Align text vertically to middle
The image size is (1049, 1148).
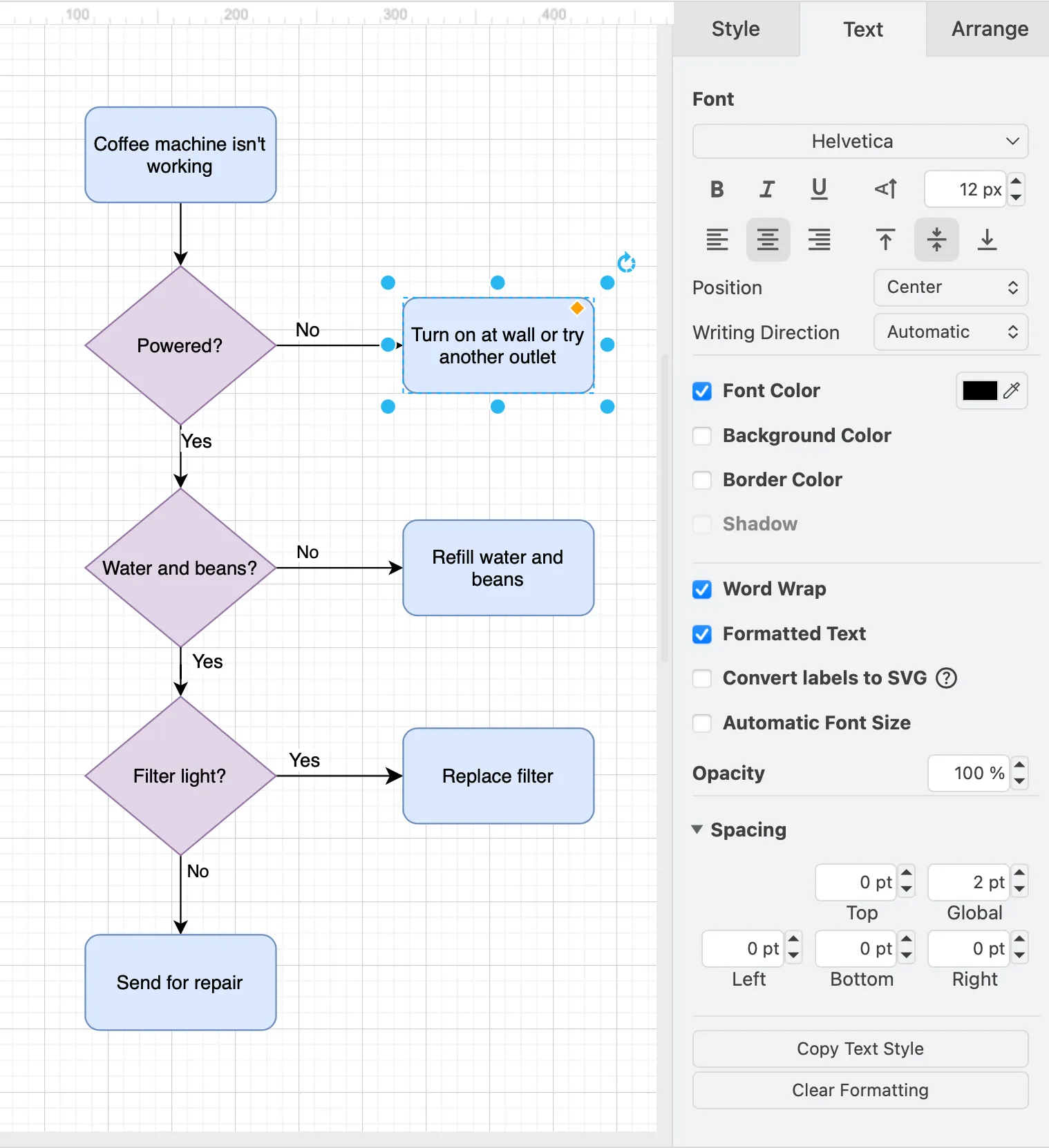click(936, 240)
